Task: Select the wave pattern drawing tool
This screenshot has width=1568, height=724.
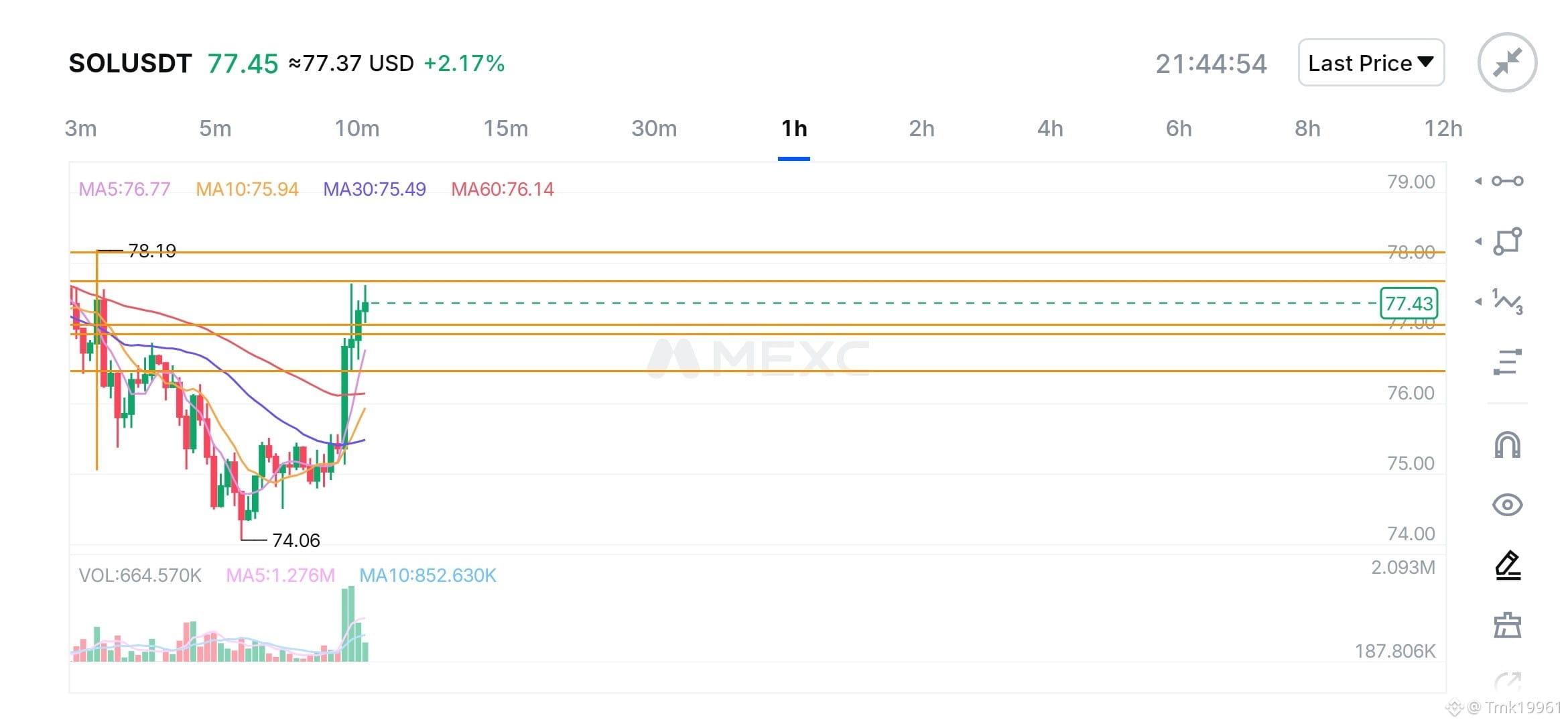Action: [x=1507, y=302]
